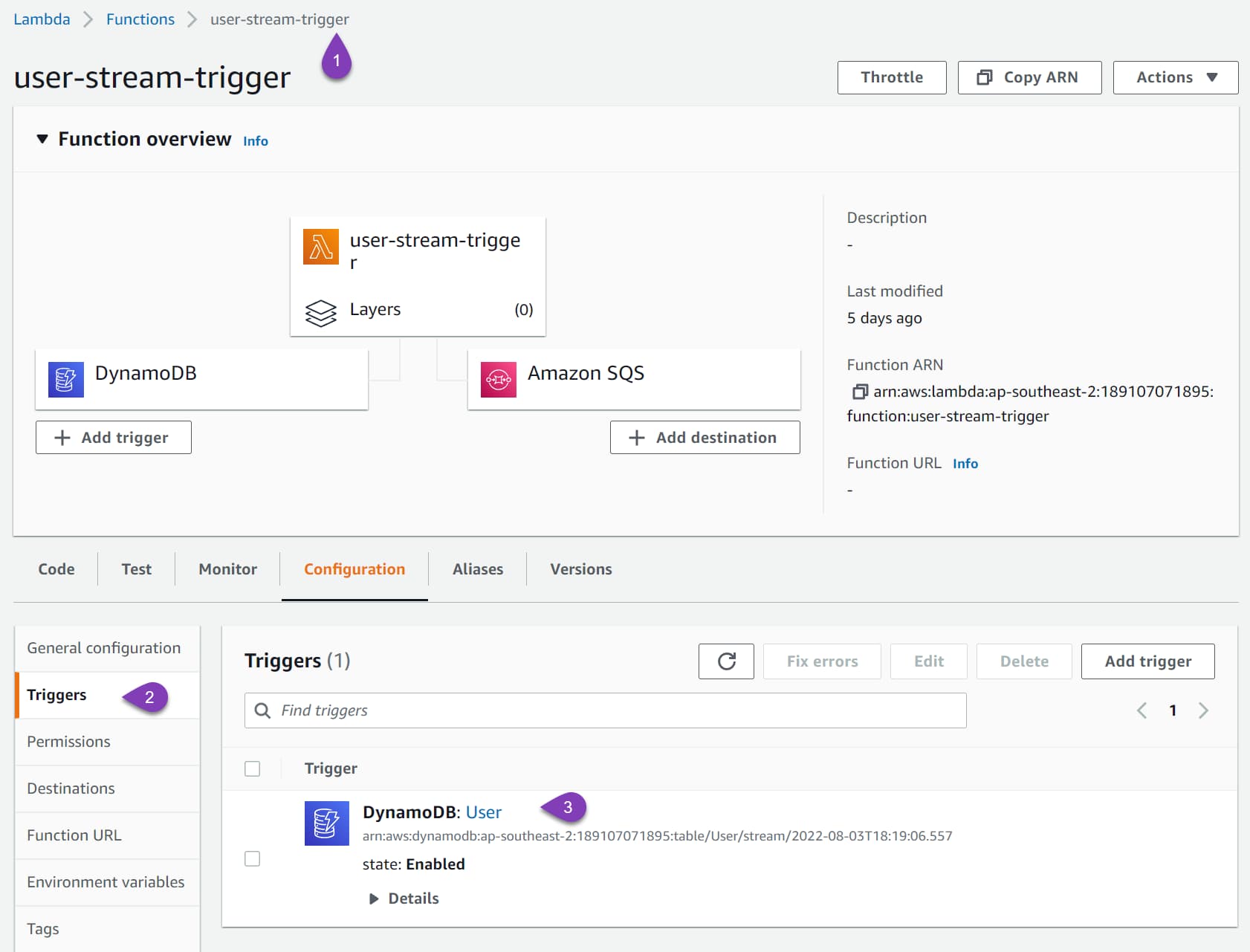Open Permissions in the side menu
This screenshot has width=1250, height=952.
point(107,742)
